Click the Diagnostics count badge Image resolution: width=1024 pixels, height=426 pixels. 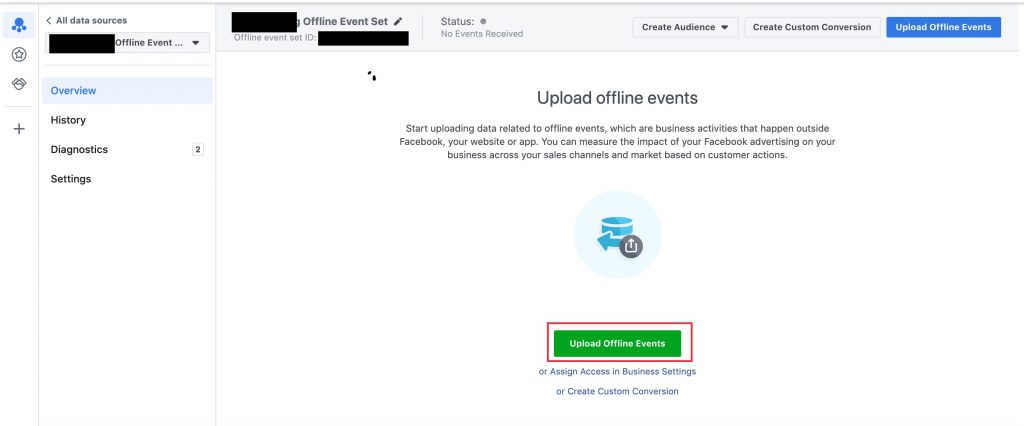(x=197, y=150)
